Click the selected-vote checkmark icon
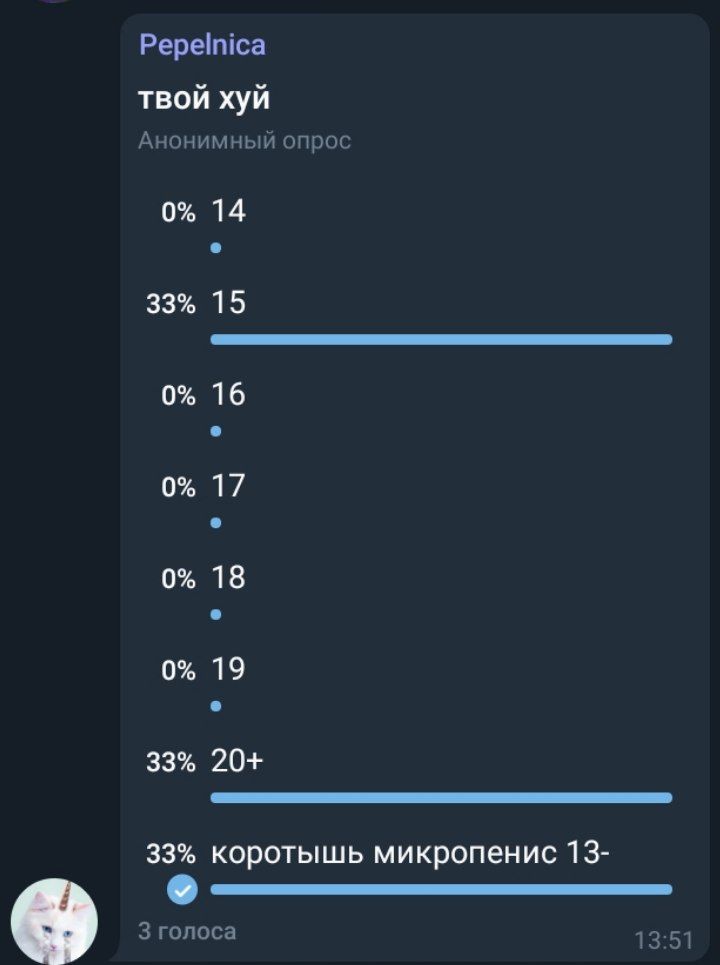 (x=182, y=888)
